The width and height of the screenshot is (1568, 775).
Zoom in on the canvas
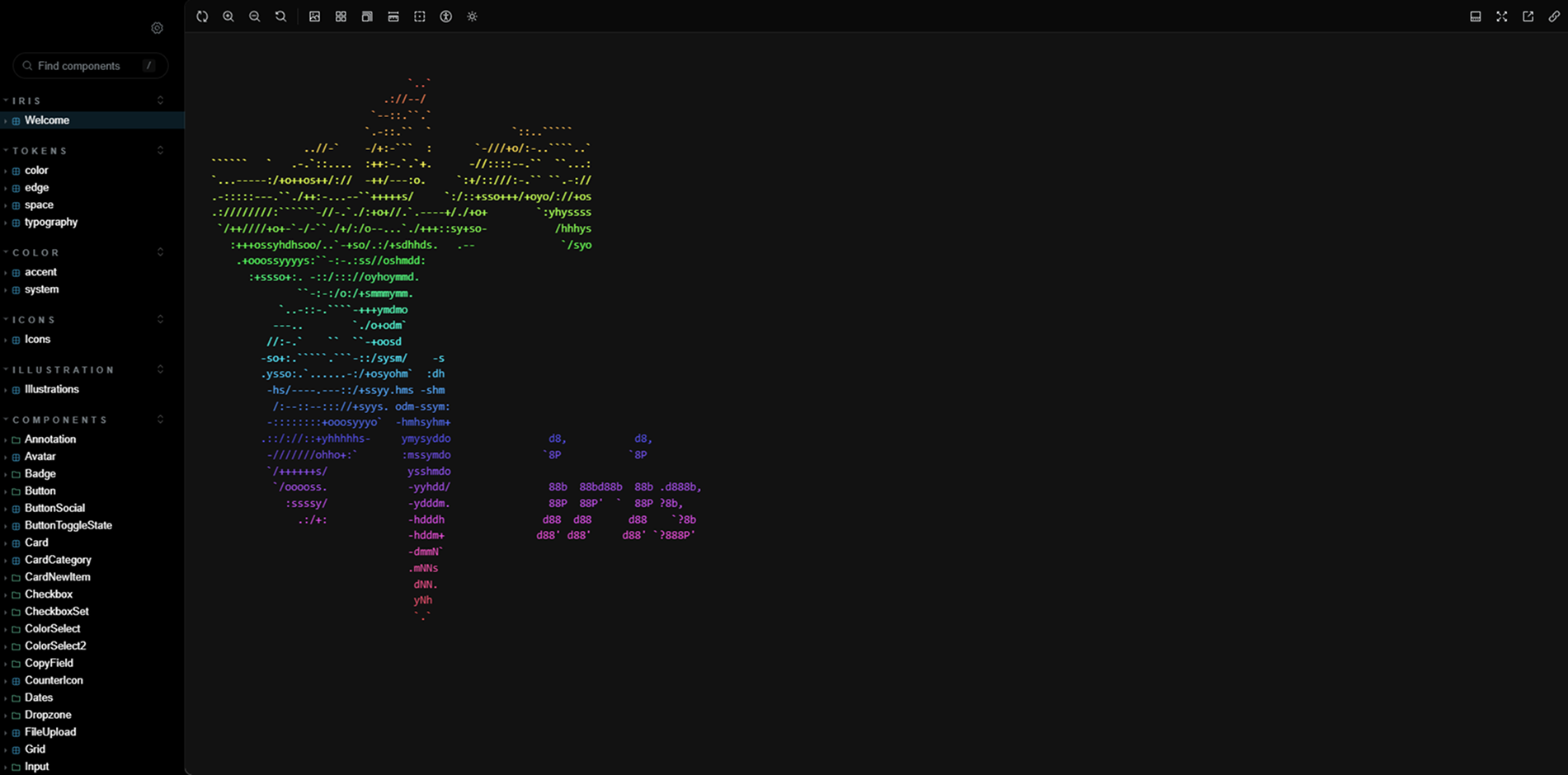click(228, 16)
